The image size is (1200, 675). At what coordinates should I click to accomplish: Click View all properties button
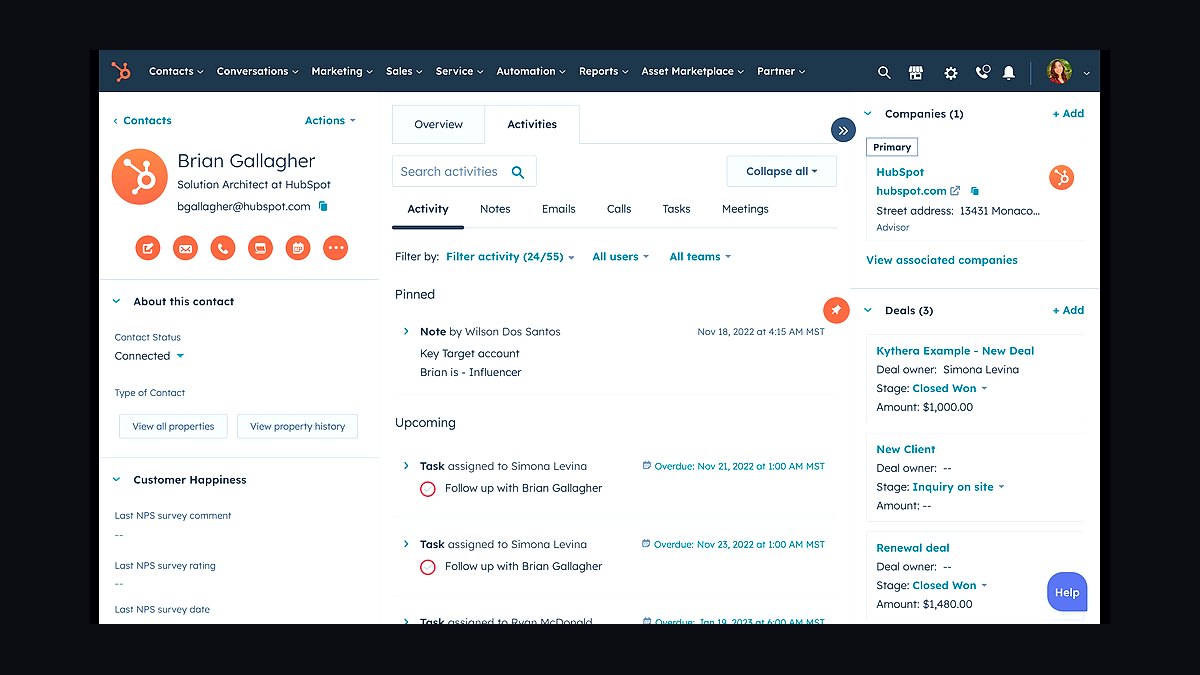point(173,426)
